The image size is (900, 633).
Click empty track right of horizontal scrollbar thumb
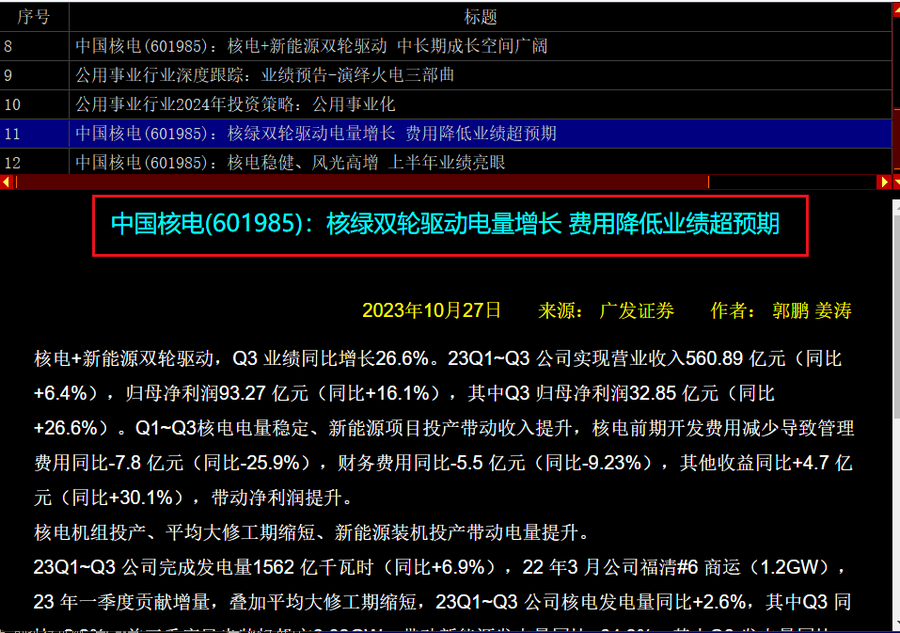pyautogui.click(x=790, y=182)
